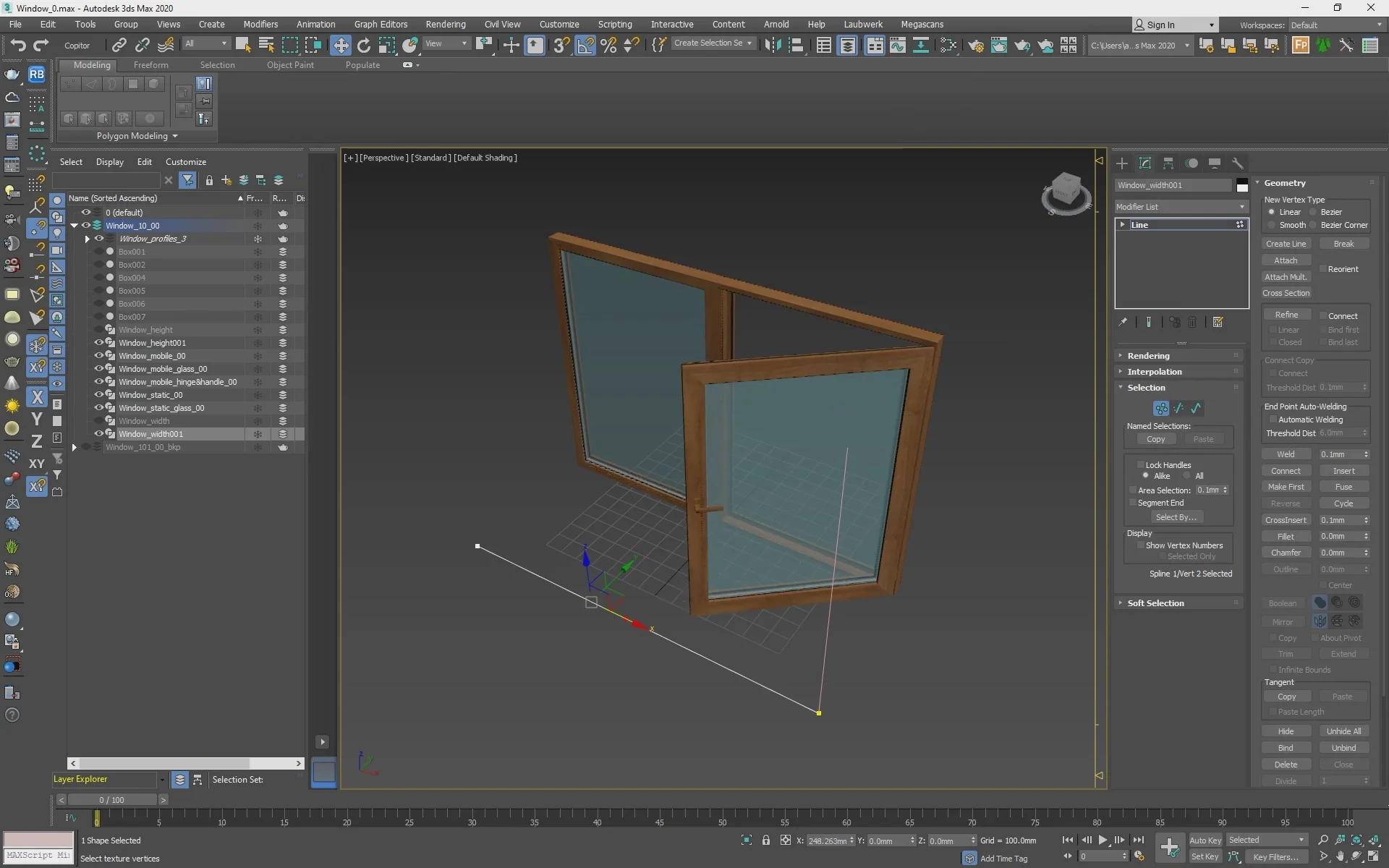Toggle visibility of Window_mobile_00

point(99,356)
